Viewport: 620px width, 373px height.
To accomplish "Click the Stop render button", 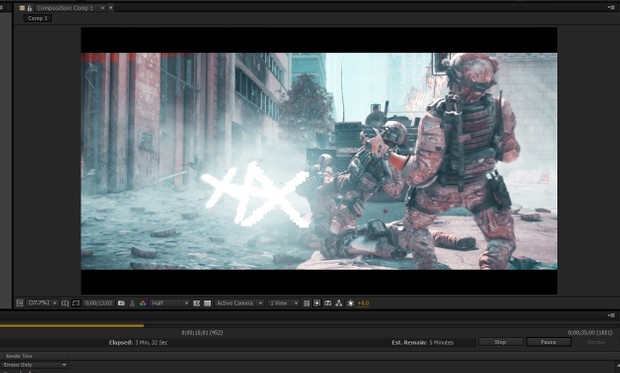I will pyautogui.click(x=501, y=342).
